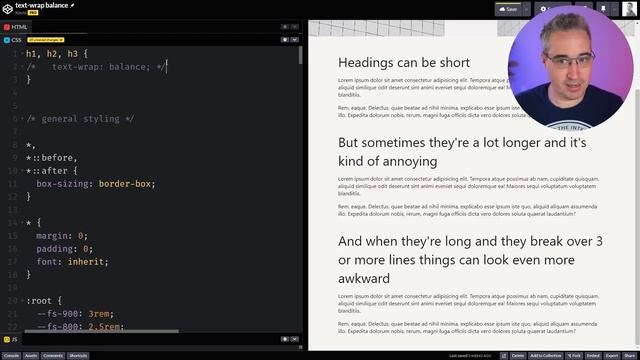The width and height of the screenshot is (640, 360).
Task: Pin this pen with pushpin icon
Action: coord(603,9)
